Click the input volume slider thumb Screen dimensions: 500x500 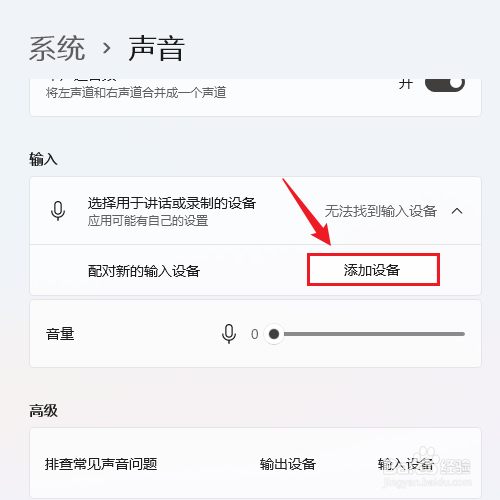(274, 334)
